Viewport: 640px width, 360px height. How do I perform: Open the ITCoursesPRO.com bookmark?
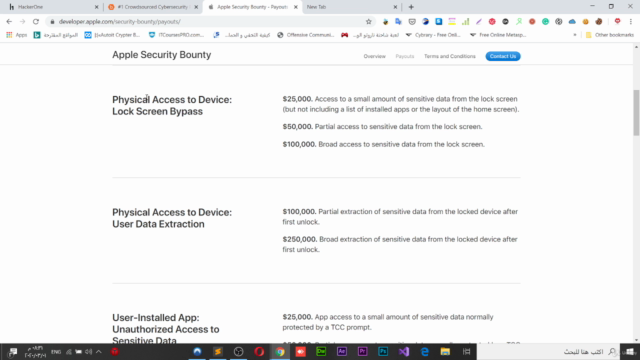(176, 35)
